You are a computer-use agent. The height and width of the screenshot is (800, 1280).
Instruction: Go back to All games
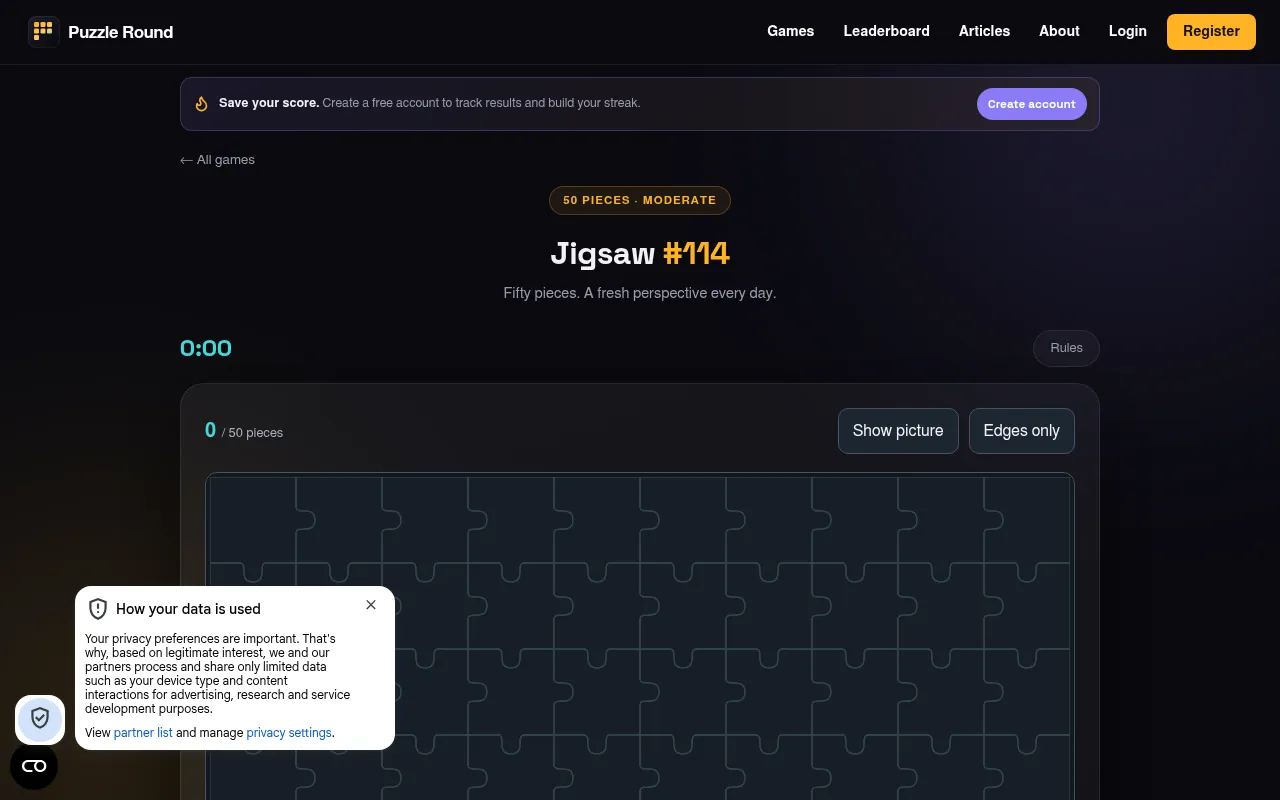(x=218, y=160)
